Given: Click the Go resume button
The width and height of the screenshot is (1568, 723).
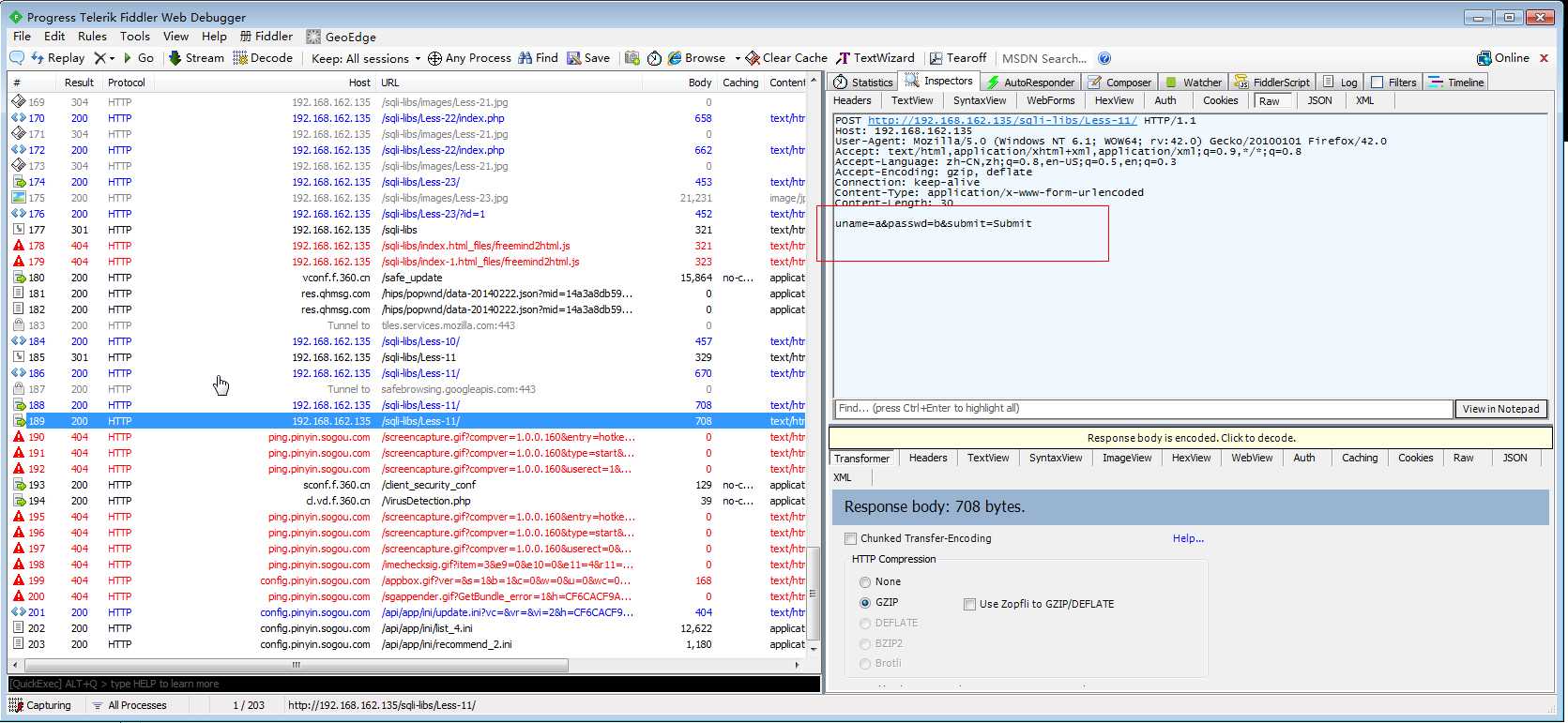Looking at the screenshot, I should pos(138,58).
